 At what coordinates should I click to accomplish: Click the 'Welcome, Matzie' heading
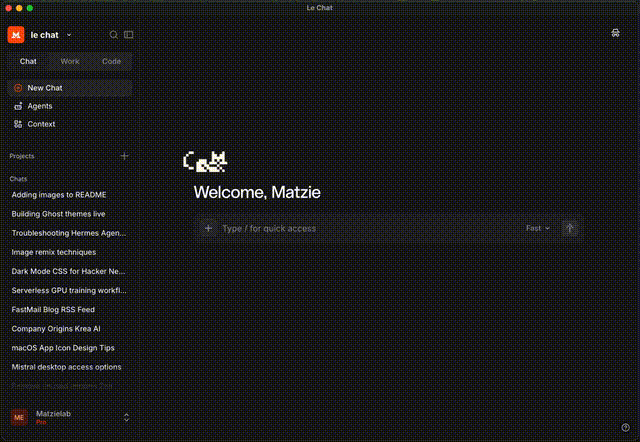(x=257, y=192)
